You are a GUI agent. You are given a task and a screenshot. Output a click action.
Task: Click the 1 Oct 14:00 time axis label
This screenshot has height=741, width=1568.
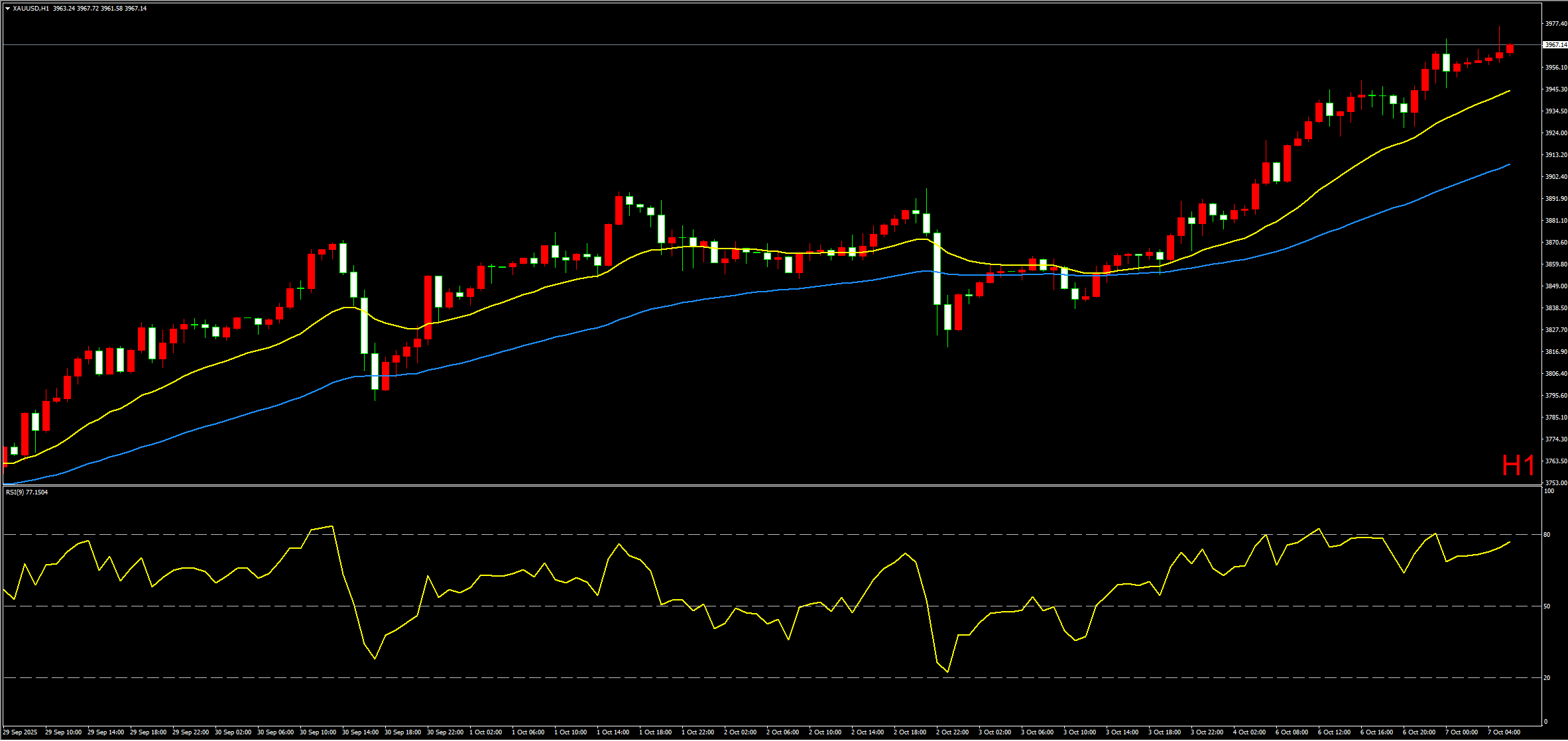point(613,732)
